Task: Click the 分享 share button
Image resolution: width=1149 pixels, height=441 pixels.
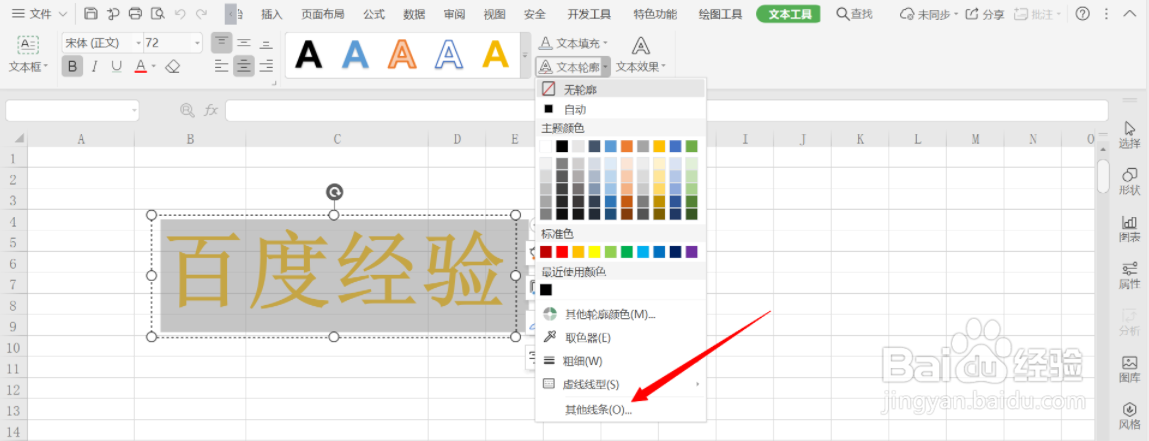Action: tap(986, 14)
